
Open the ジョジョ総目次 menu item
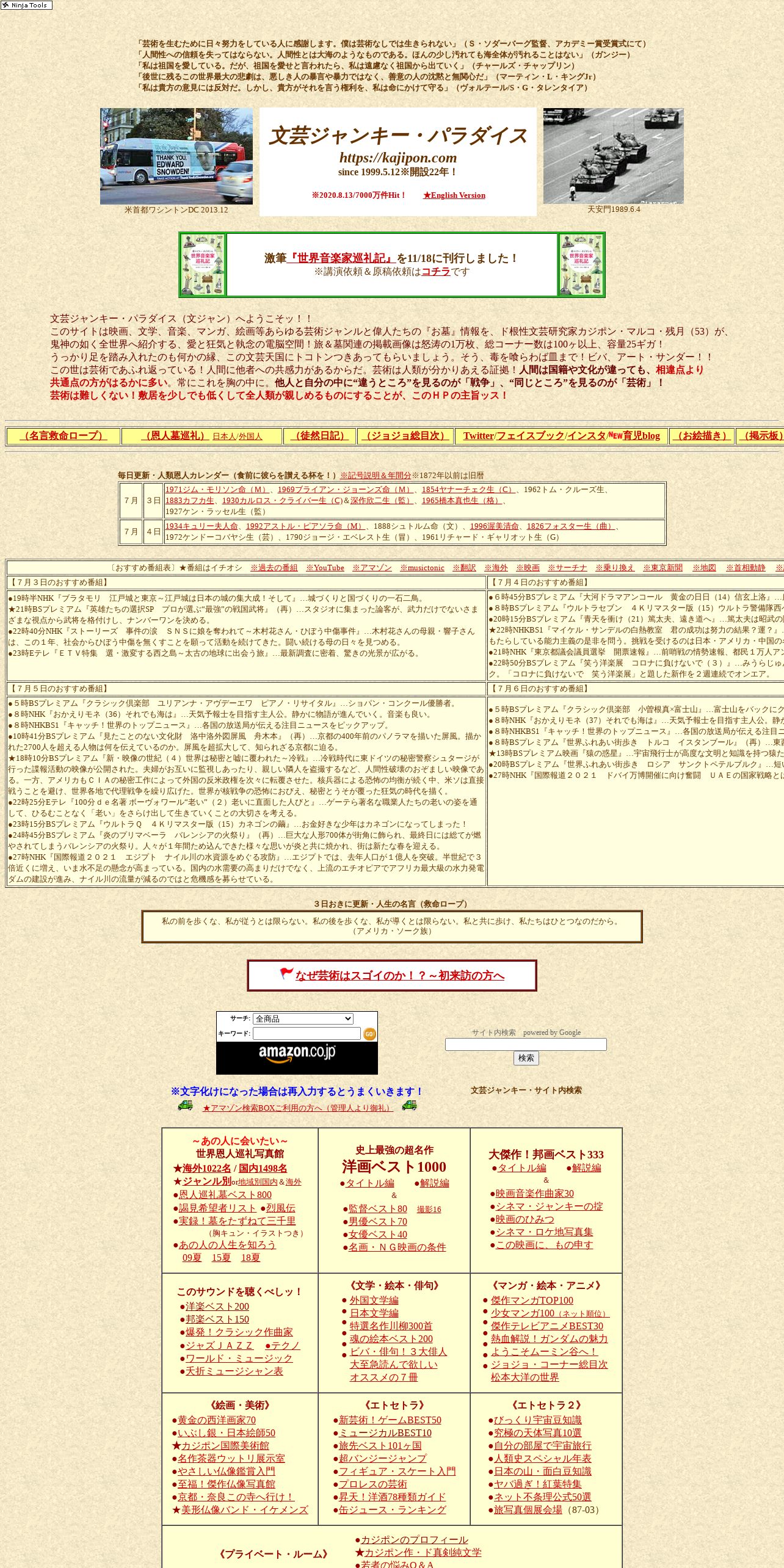pyautogui.click(x=405, y=435)
